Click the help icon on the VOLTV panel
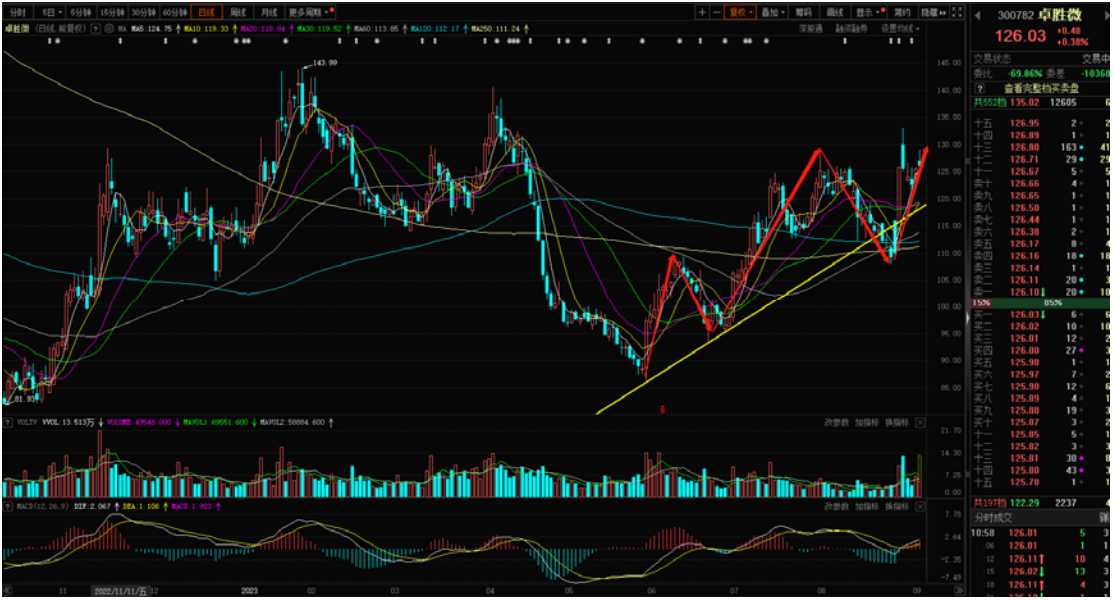The height and width of the screenshot is (601, 1114). (x=9, y=422)
